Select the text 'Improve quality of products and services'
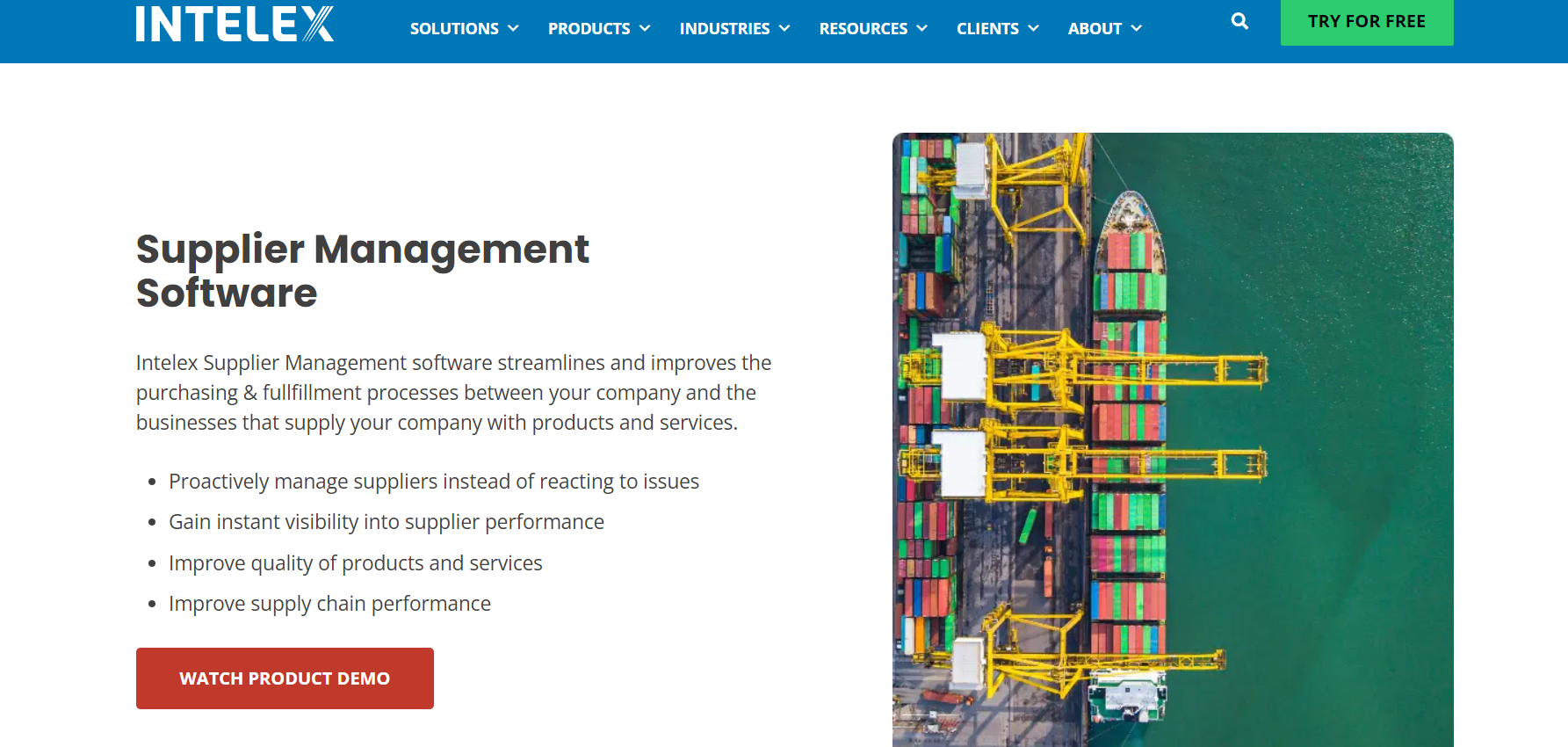1568x747 pixels. point(356,563)
